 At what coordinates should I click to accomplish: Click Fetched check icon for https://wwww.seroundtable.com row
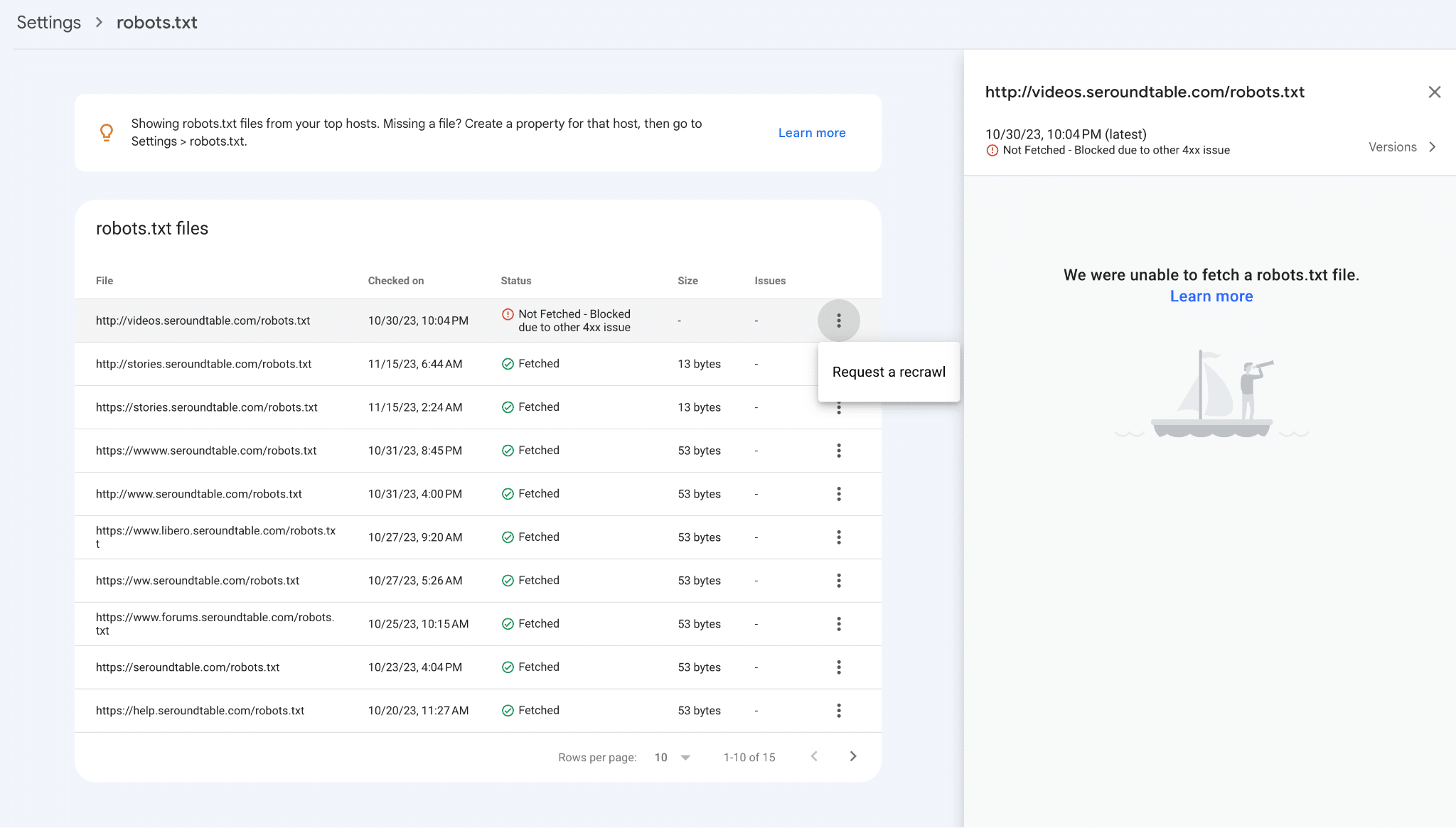click(x=508, y=451)
